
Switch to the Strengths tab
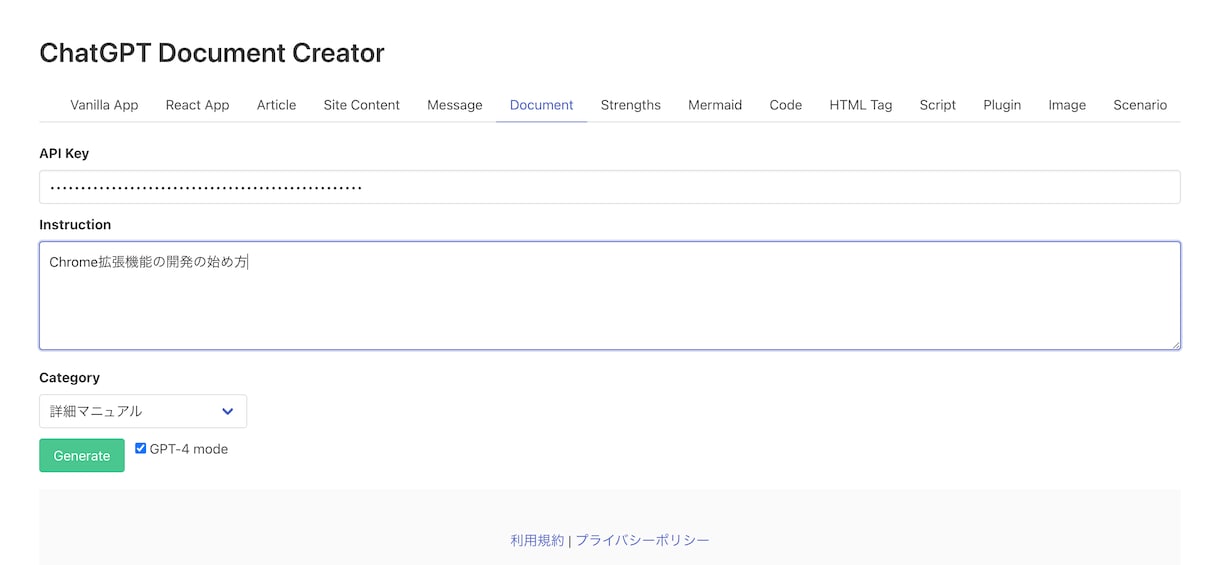(630, 105)
